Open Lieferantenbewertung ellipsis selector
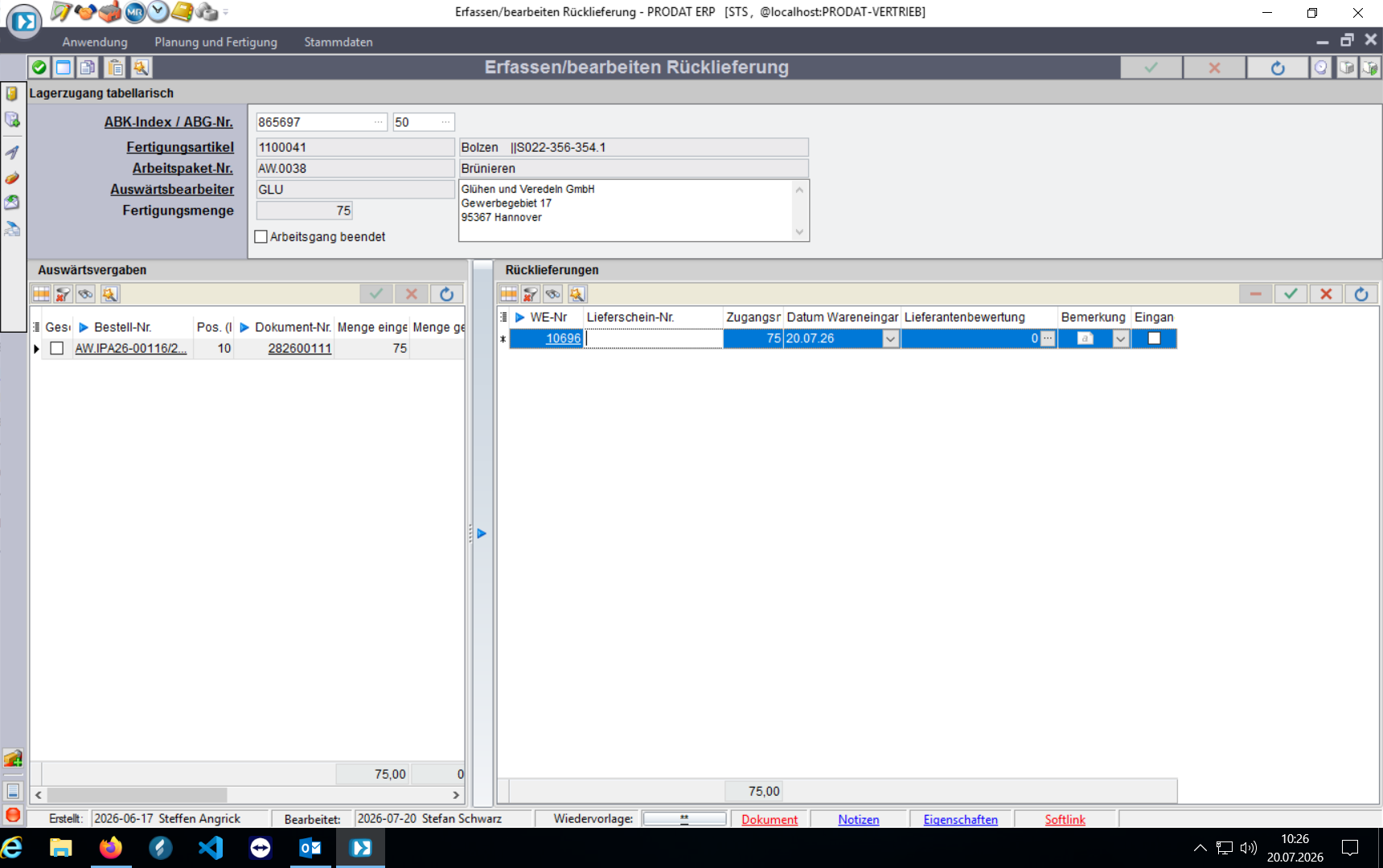The width and height of the screenshot is (1383, 868). pos(1048,338)
